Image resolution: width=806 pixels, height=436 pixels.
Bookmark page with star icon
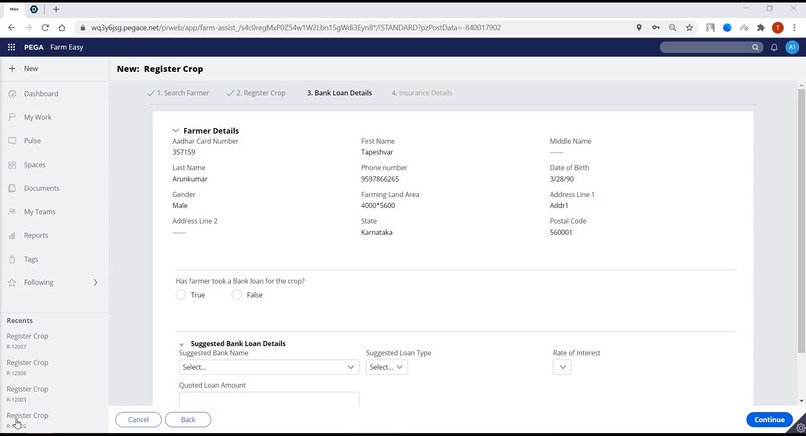689,28
